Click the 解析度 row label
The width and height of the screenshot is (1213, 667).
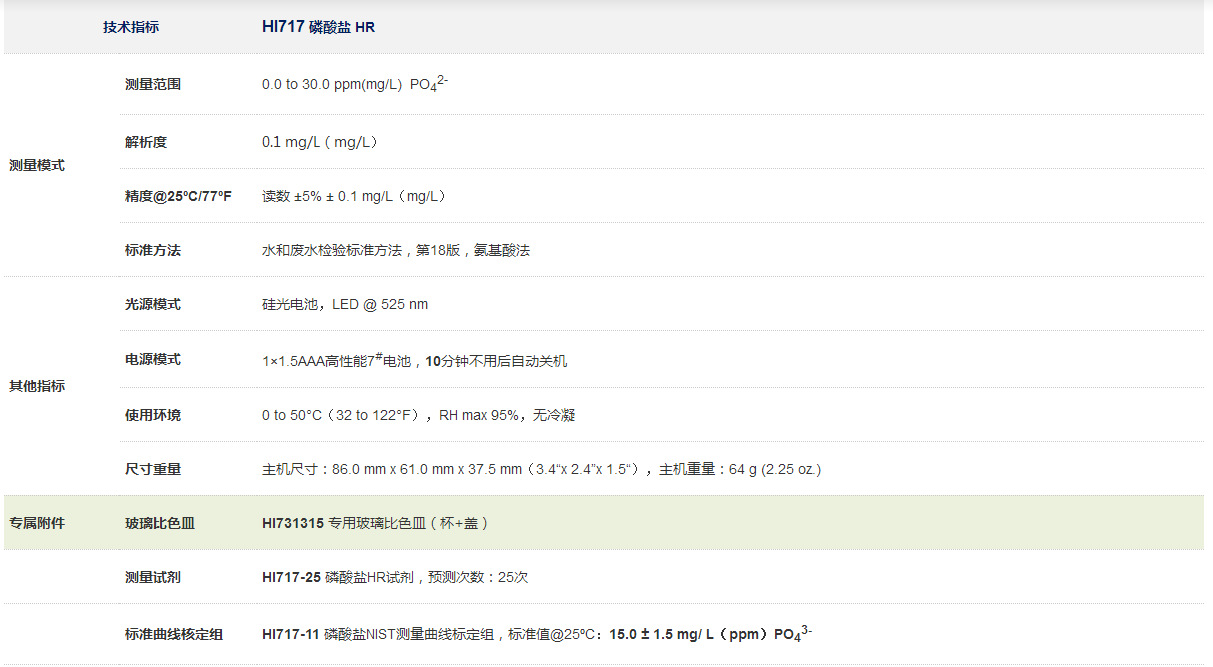coord(146,142)
